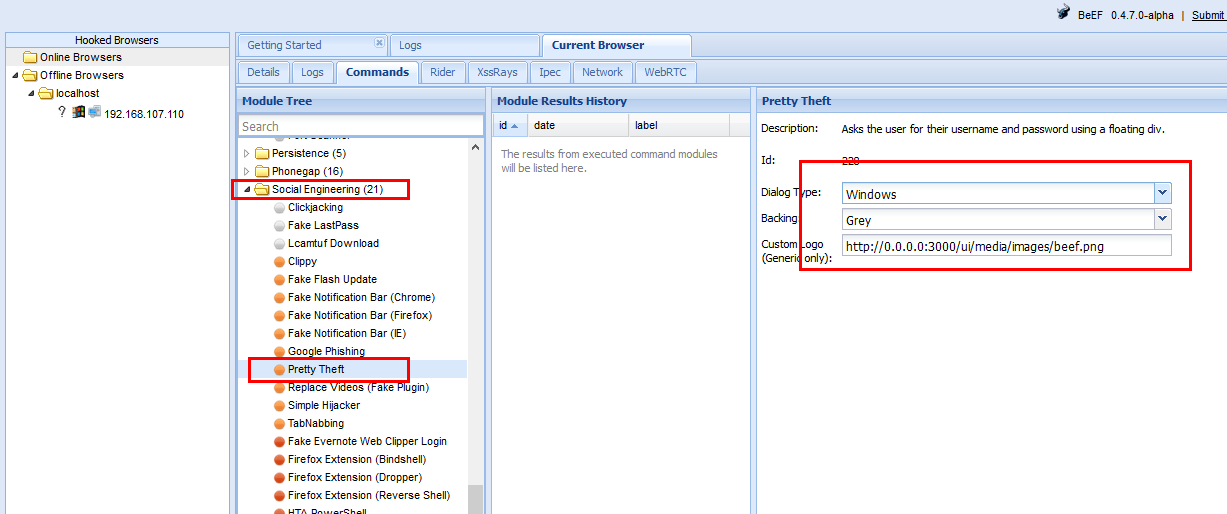Viewport: 1227px width, 514px height.
Task: Open the Backing dropdown arrow
Action: [x=1162, y=219]
